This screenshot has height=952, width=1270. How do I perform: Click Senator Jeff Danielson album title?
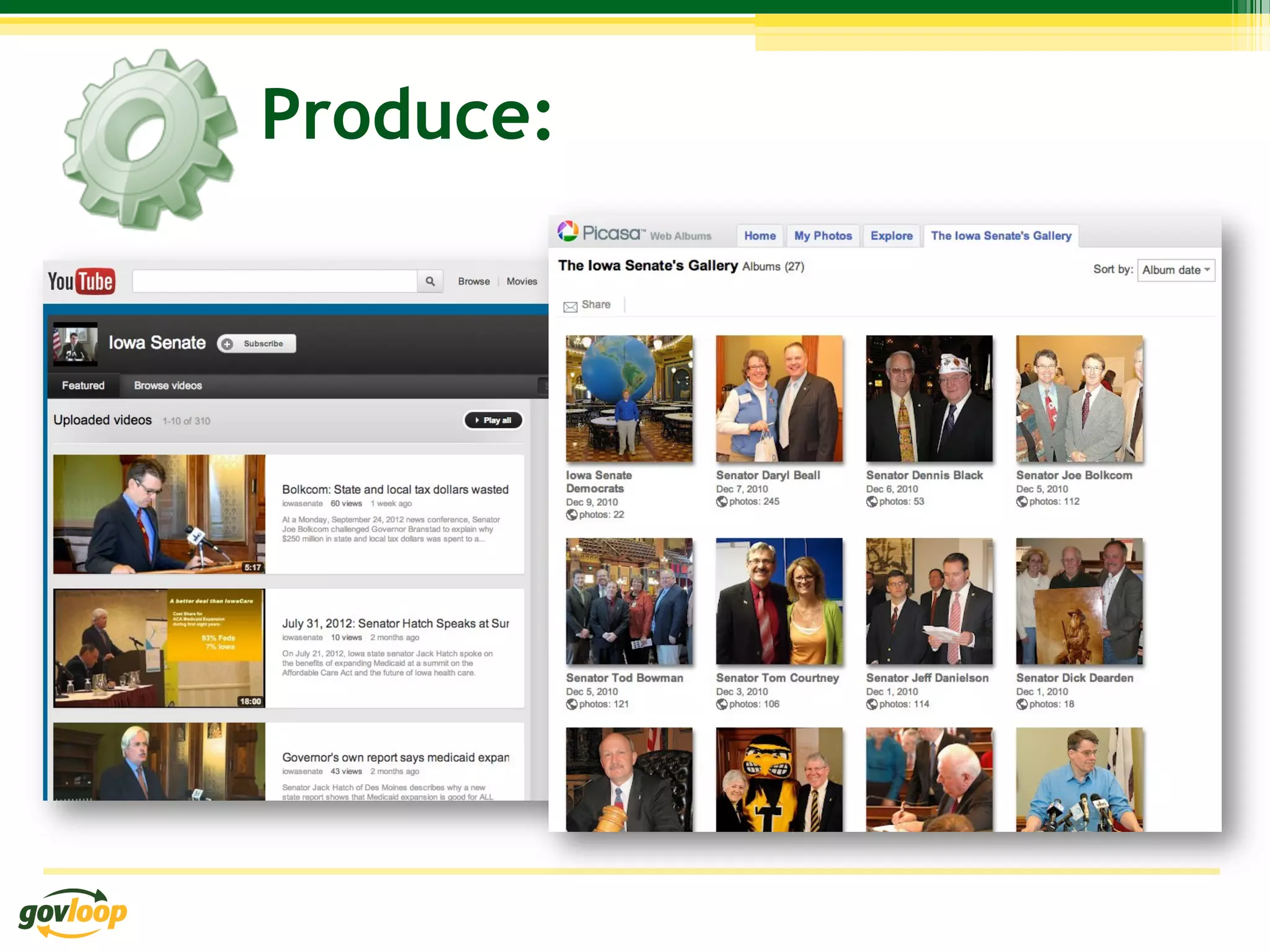pyautogui.click(x=927, y=678)
